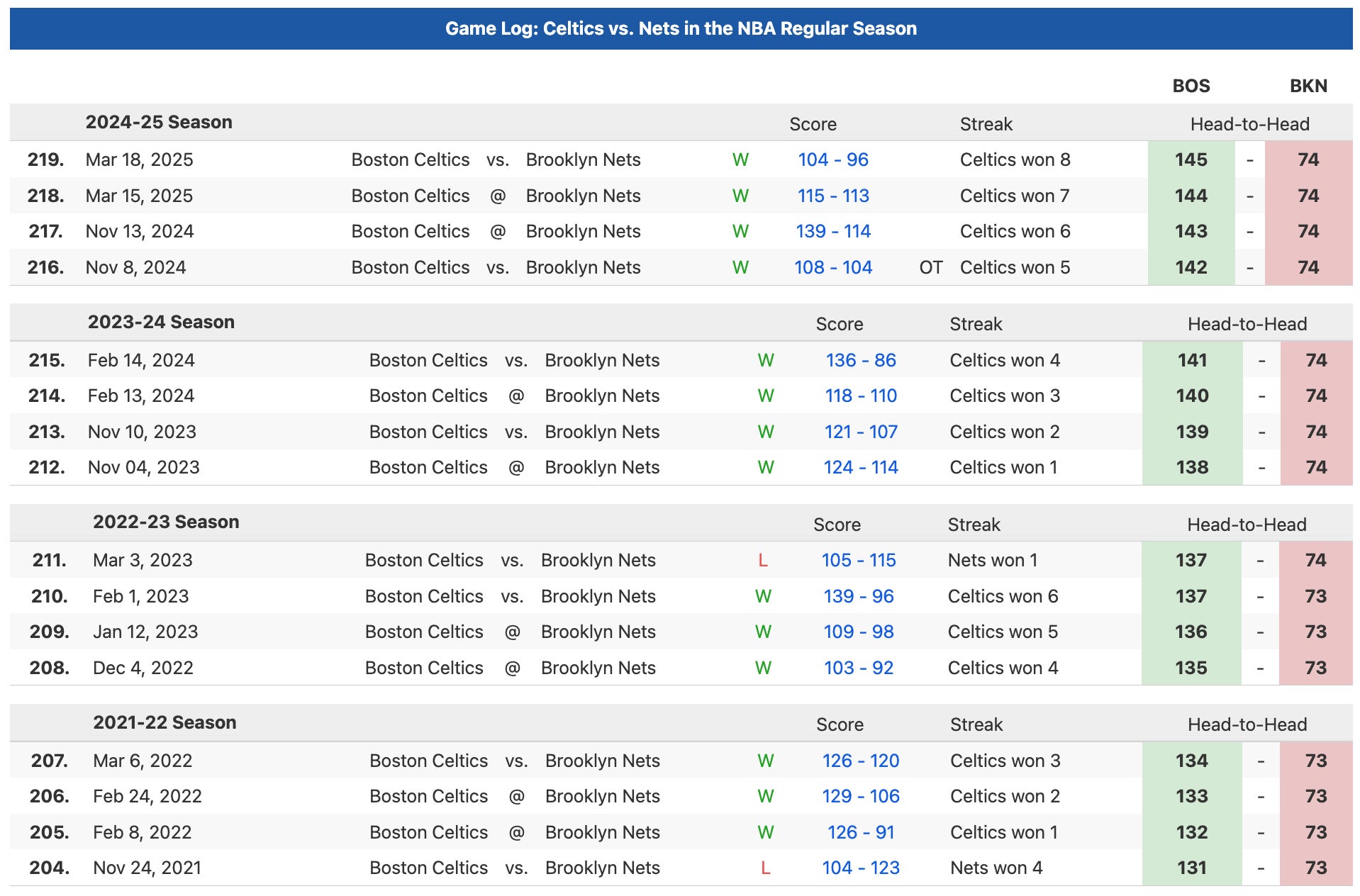Open the 109 - 98 score link
Viewport: 1360px width, 896px height.
click(x=858, y=632)
